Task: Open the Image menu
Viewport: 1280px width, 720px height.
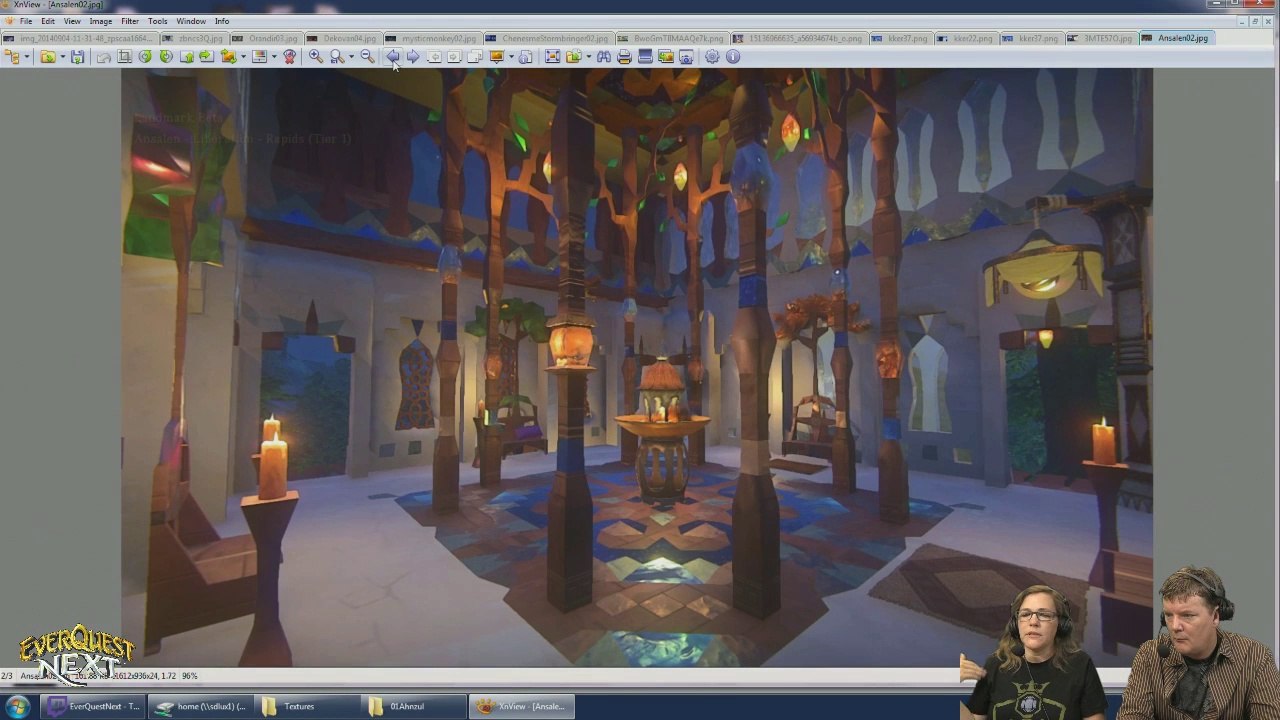Action: pos(100,21)
